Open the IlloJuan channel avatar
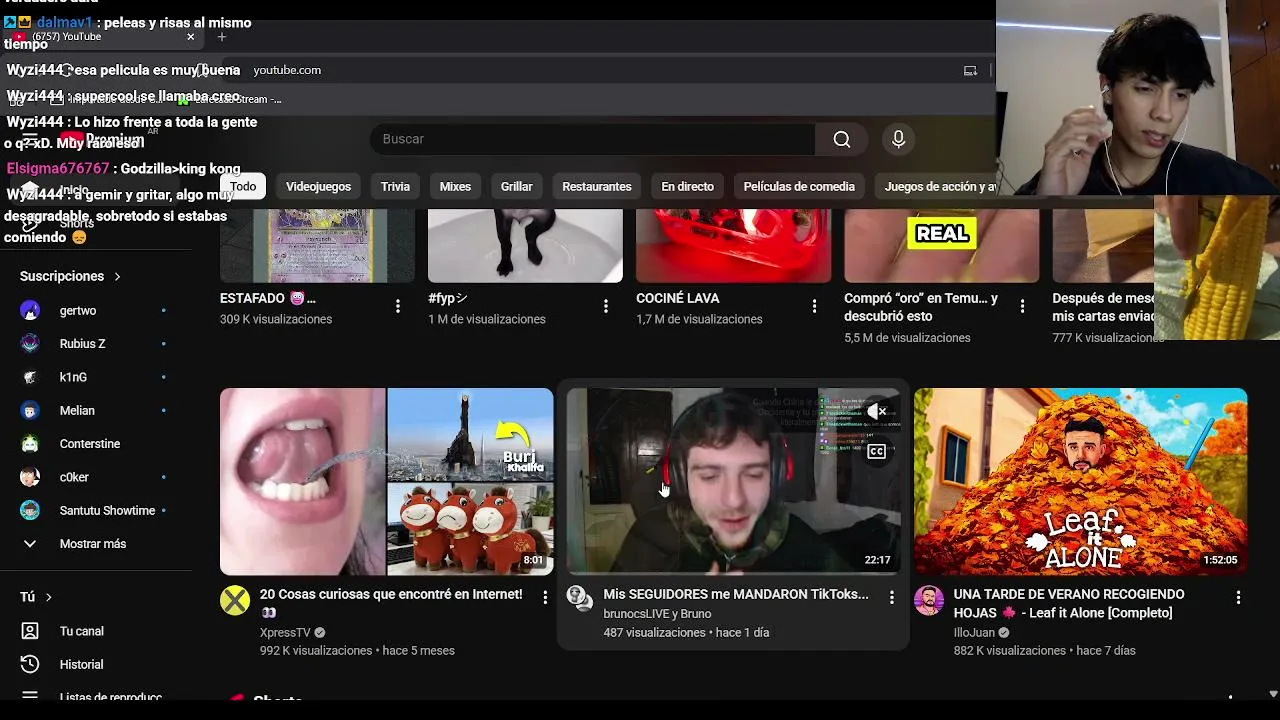This screenshot has height=720, width=1280. coord(929,601)
